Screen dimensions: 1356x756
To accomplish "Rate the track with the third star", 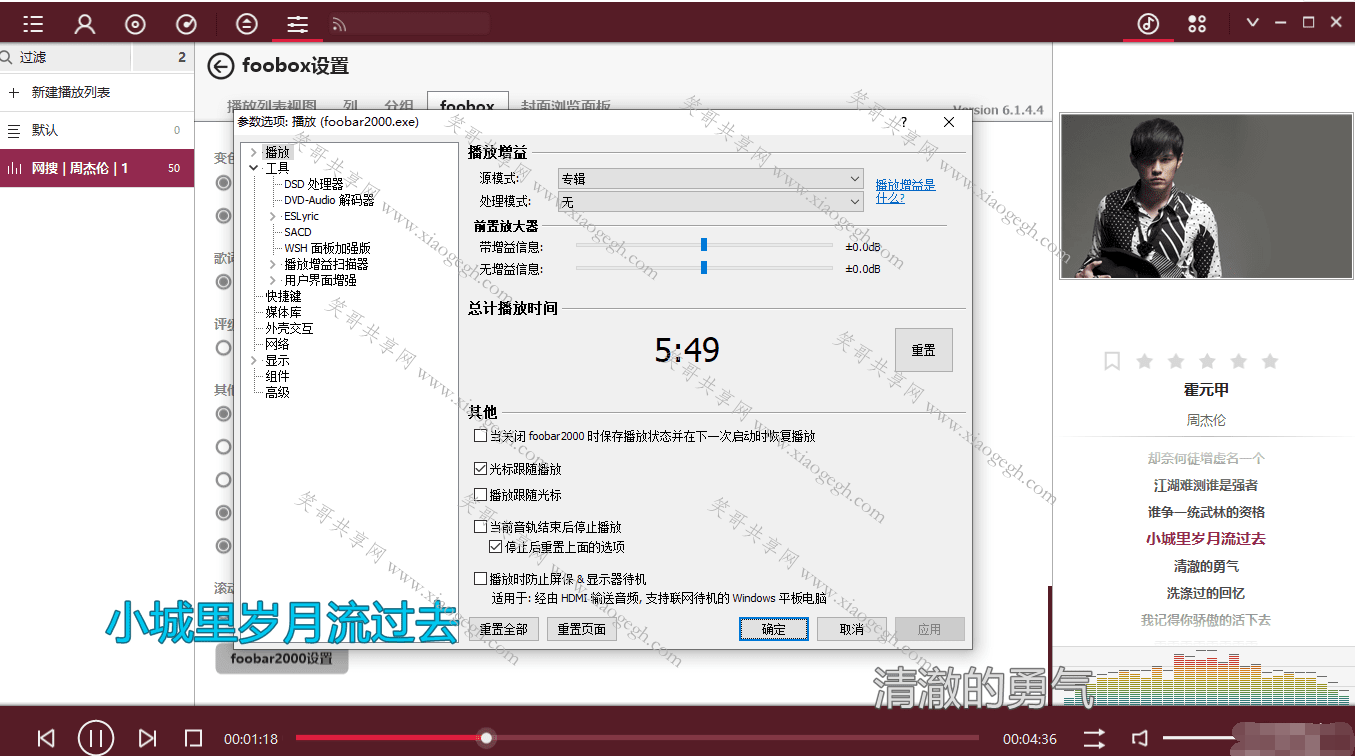I will point(1207,361).
